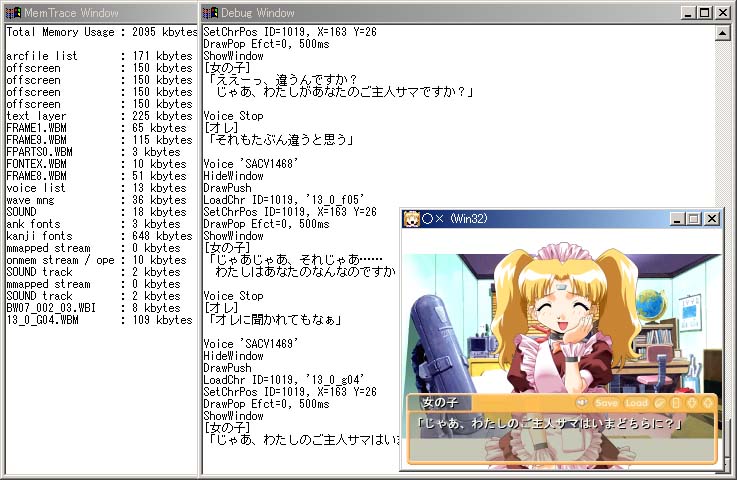Click 'Total Memory Usage : 2095 kbytes' line

click(x=102, y=32)
